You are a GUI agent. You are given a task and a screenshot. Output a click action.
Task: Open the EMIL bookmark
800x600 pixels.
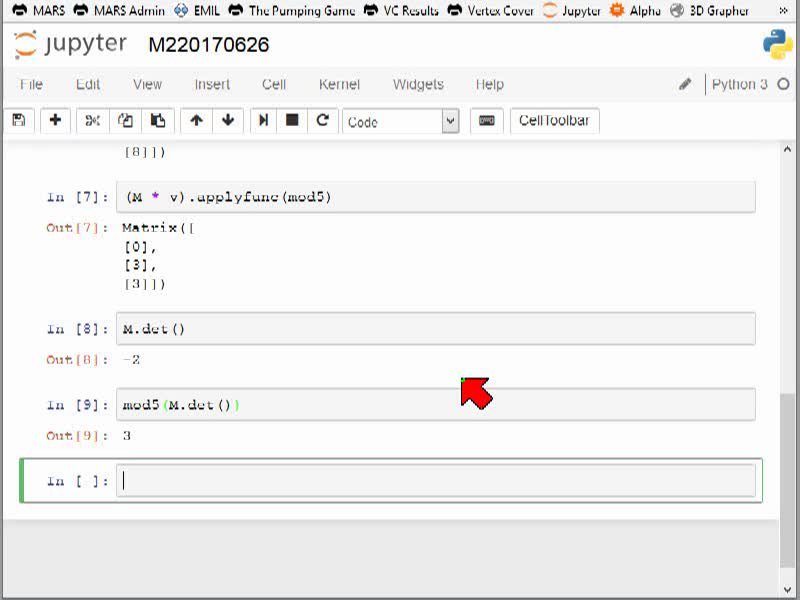pyautogui.click(x=197, y=10)
